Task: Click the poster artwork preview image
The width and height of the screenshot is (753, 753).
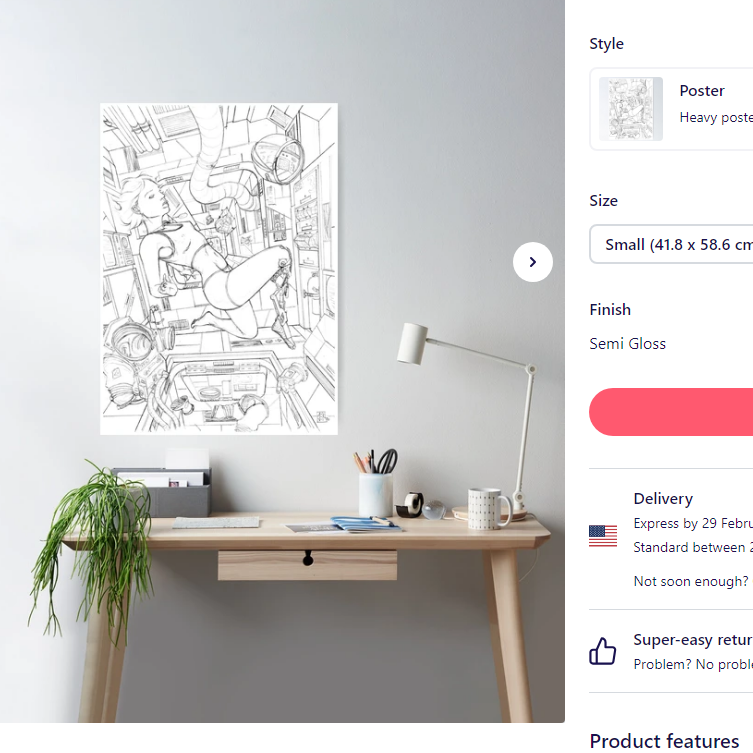Action: (219, 269)
